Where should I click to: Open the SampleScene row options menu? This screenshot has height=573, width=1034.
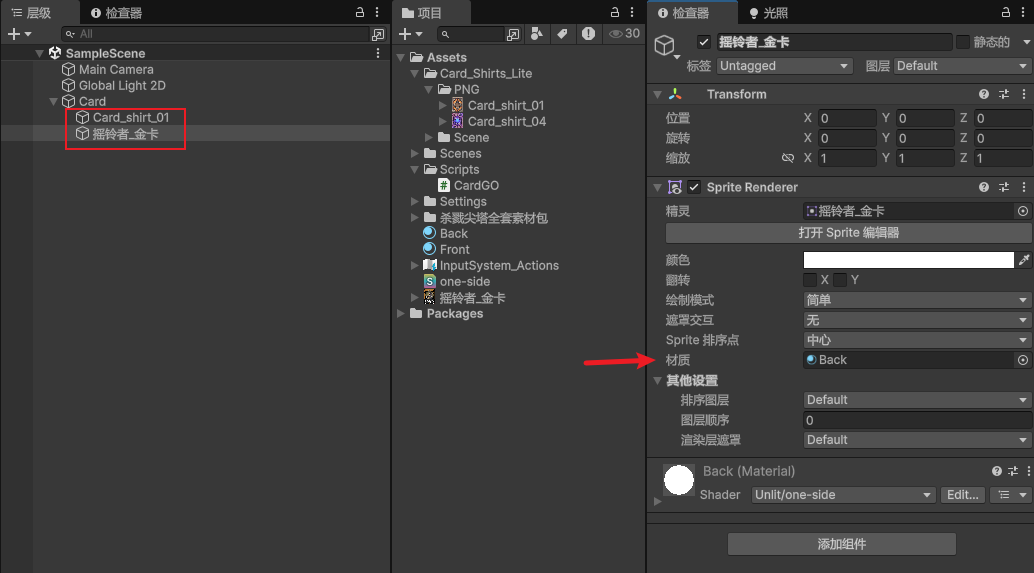click(378, 53)
